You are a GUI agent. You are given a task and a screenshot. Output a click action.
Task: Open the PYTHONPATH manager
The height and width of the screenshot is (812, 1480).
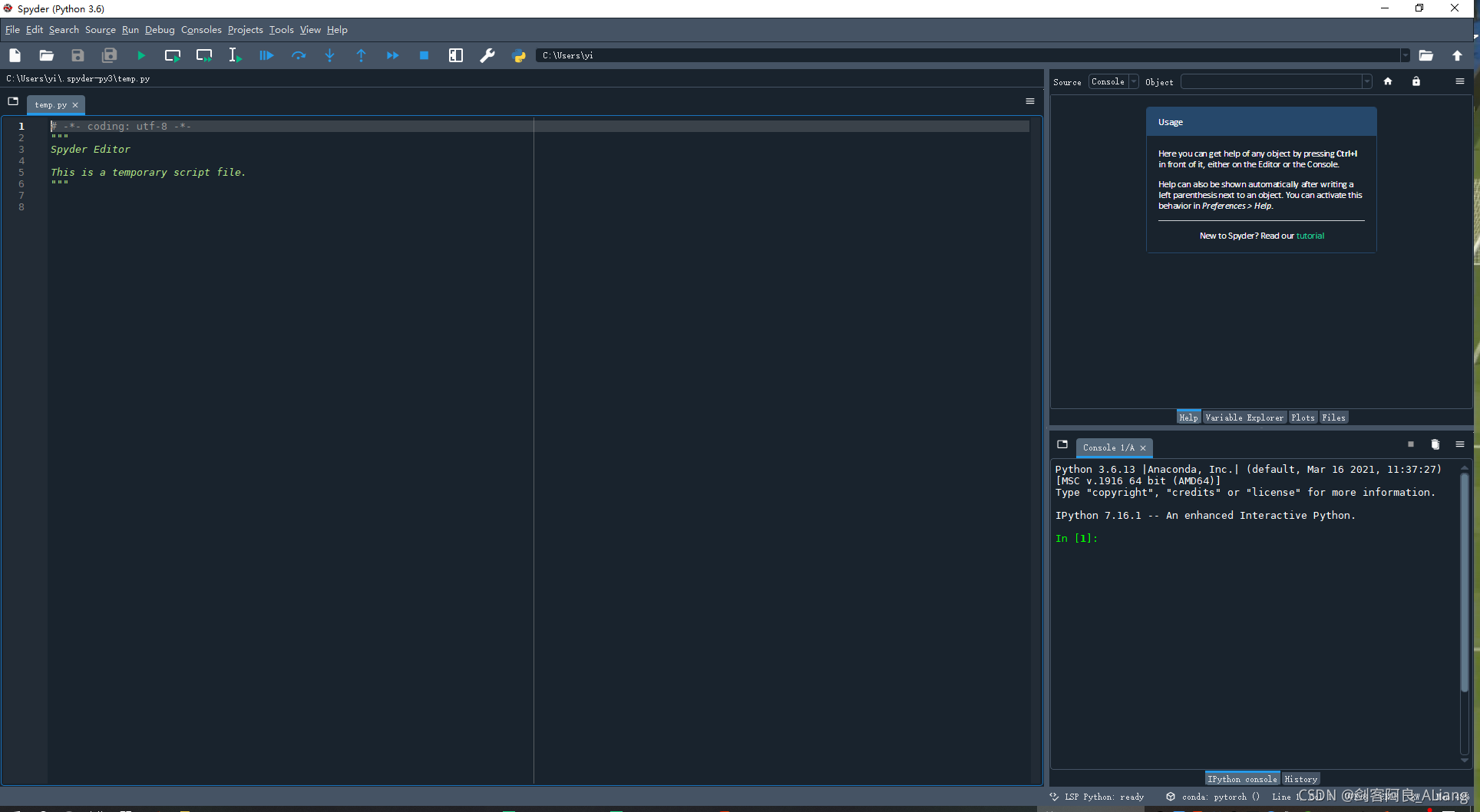tap(519, 55)
